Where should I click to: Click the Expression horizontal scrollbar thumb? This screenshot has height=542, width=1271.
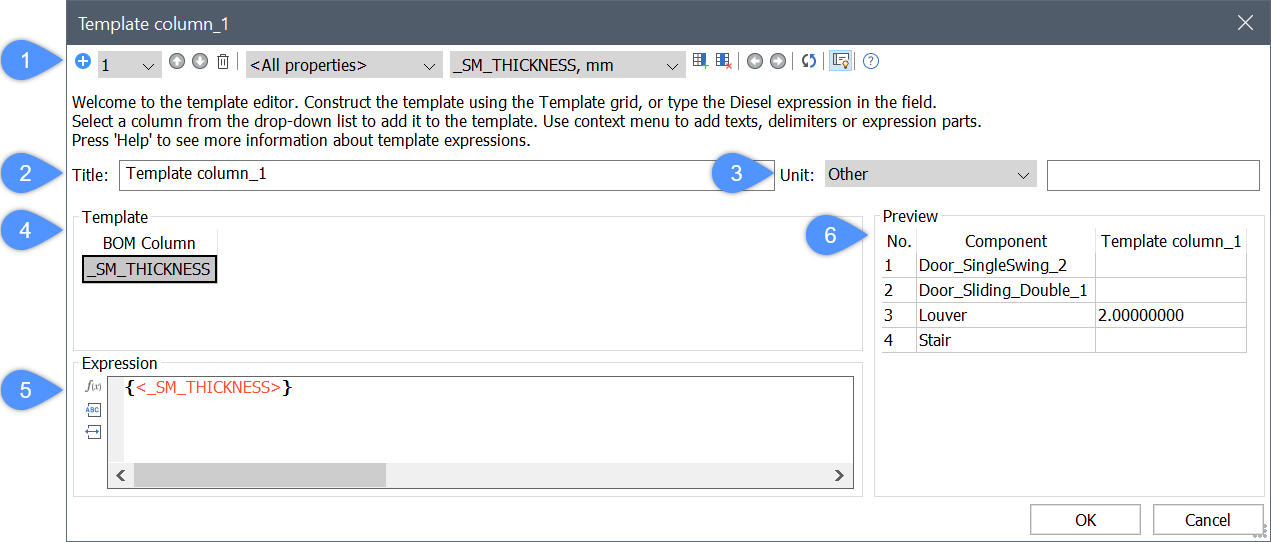pos(259,475)
